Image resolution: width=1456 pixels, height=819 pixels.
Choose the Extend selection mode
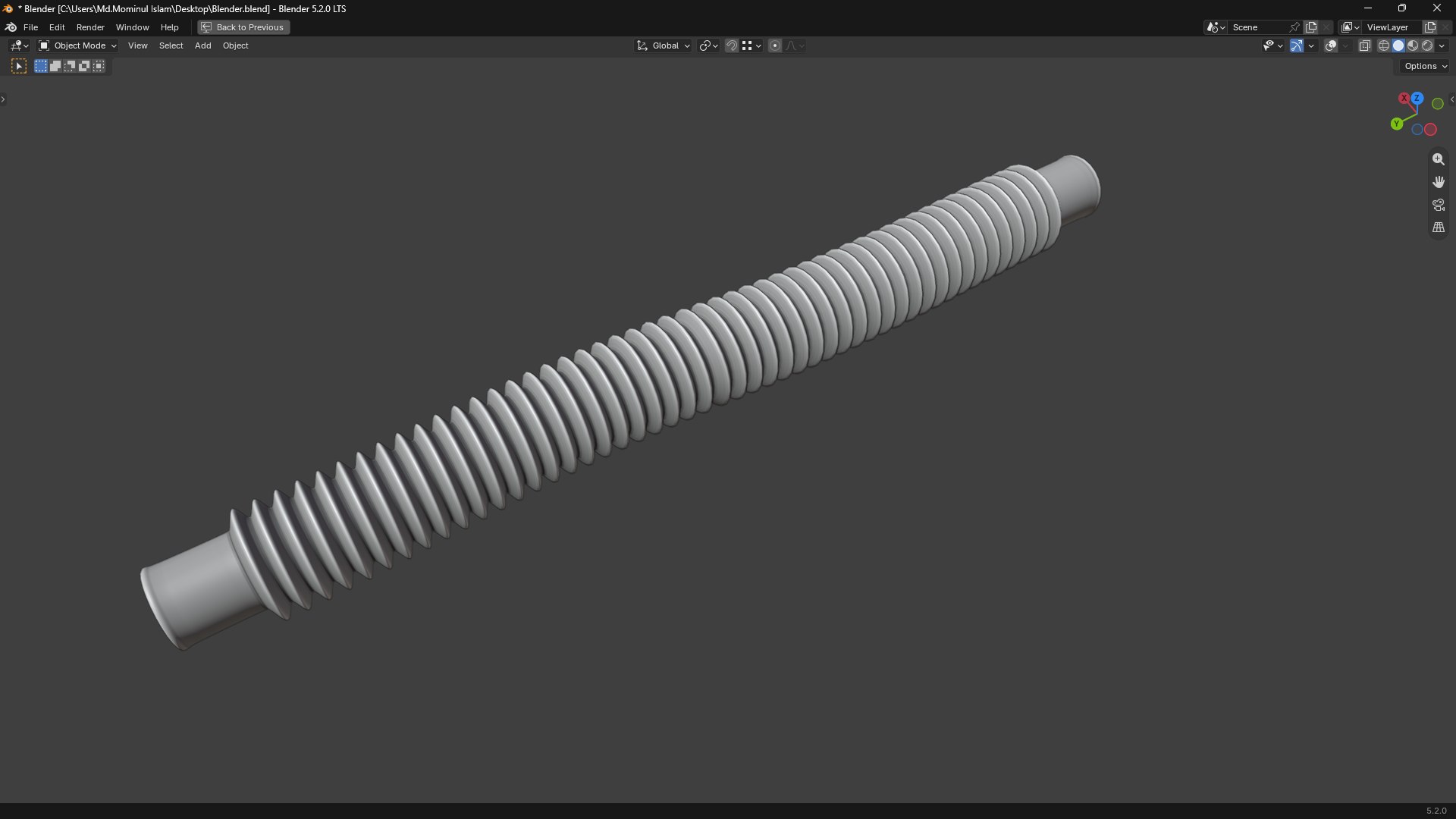55,67
